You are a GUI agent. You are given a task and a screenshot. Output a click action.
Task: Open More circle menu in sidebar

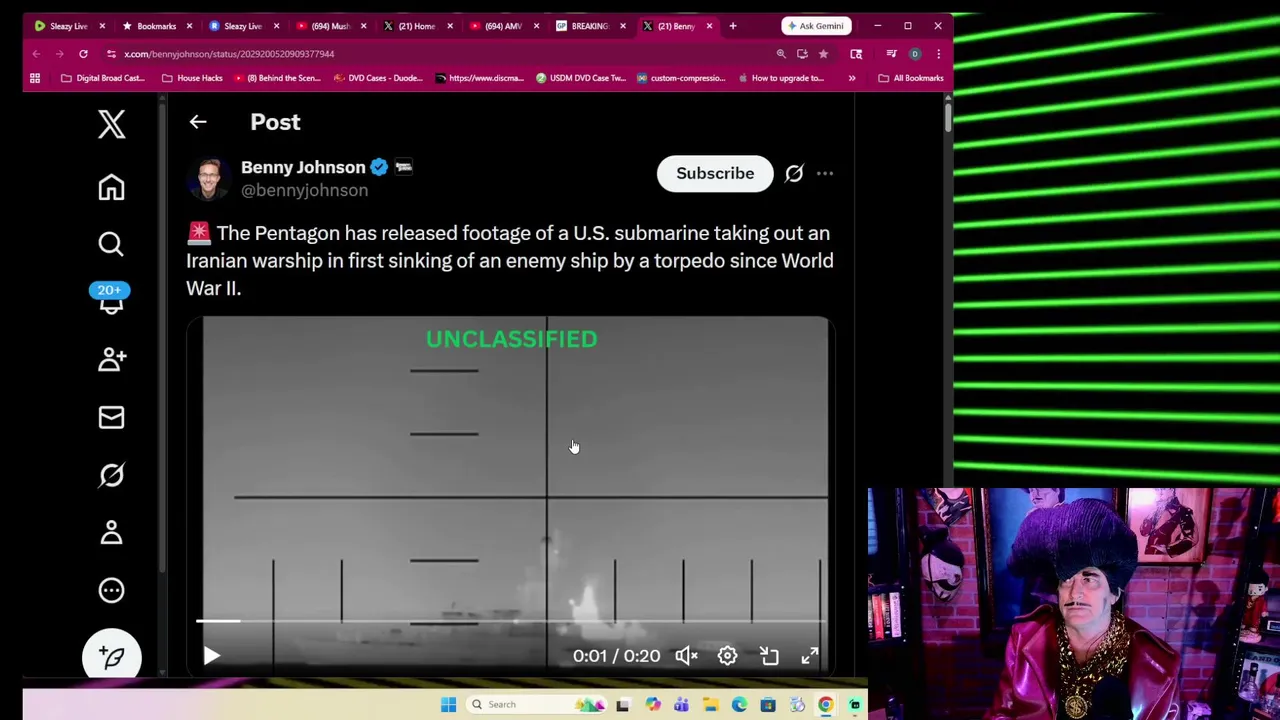tap(111, 590)
